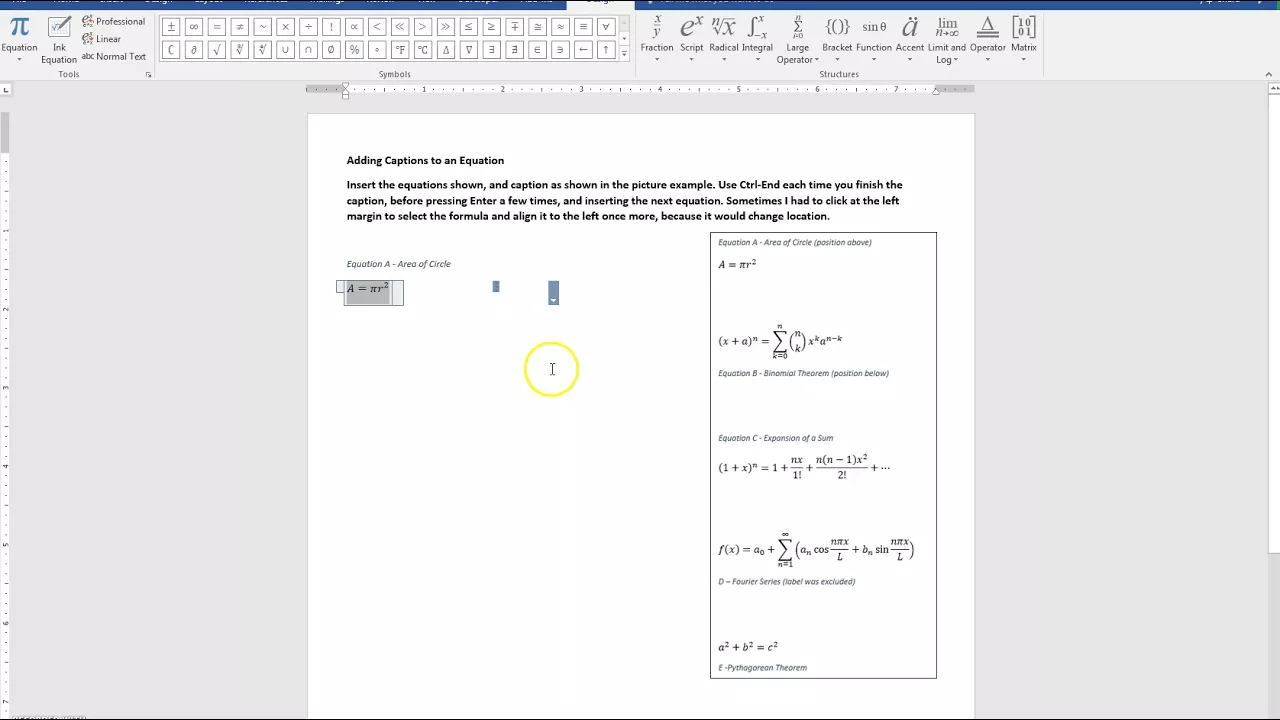1280x720 pixels.
Task: Insert the degrees Fahrenheit symbol
Action: [400, 50]
